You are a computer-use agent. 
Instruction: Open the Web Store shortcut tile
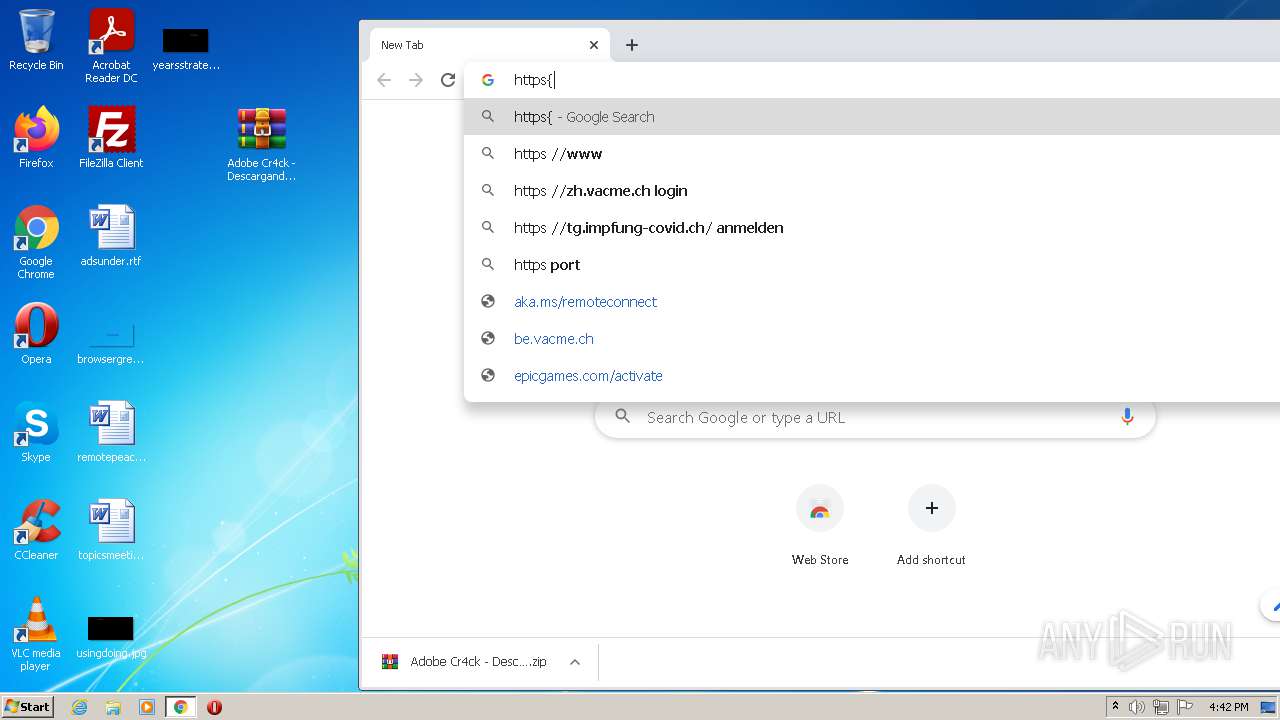point(820,526)
